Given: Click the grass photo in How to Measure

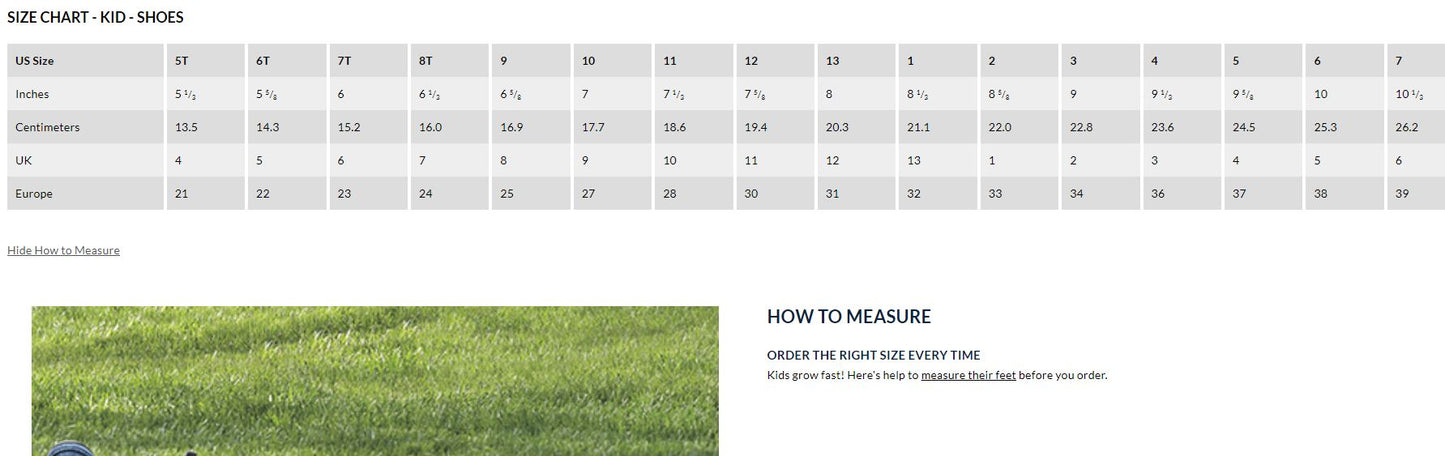Looking at the screenshot, I should pyautogui.click(x=375, y=380).
